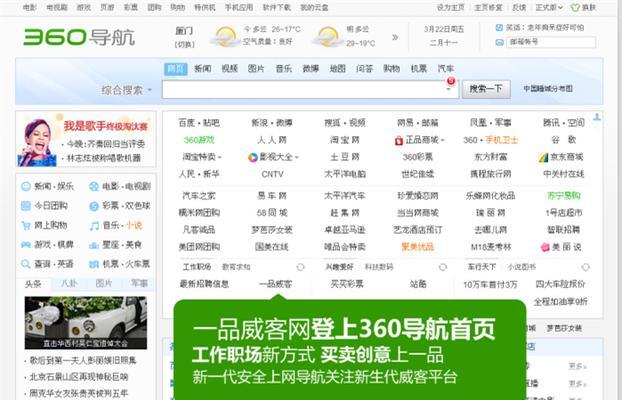The width and height of the screenshot is (622, 400).
Task: Click the colorful icon of 影视大全
Action: 252,157
